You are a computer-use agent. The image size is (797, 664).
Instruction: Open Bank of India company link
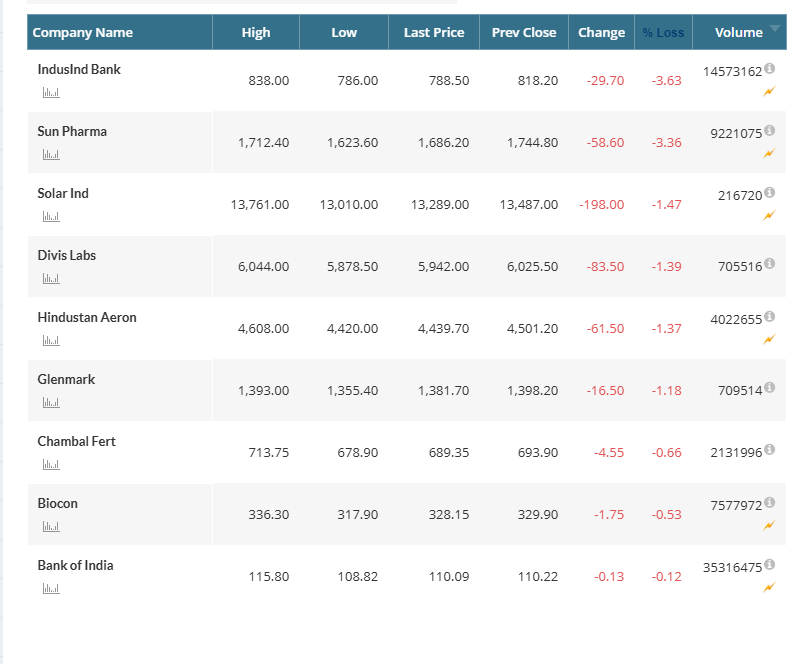point(75,565)
